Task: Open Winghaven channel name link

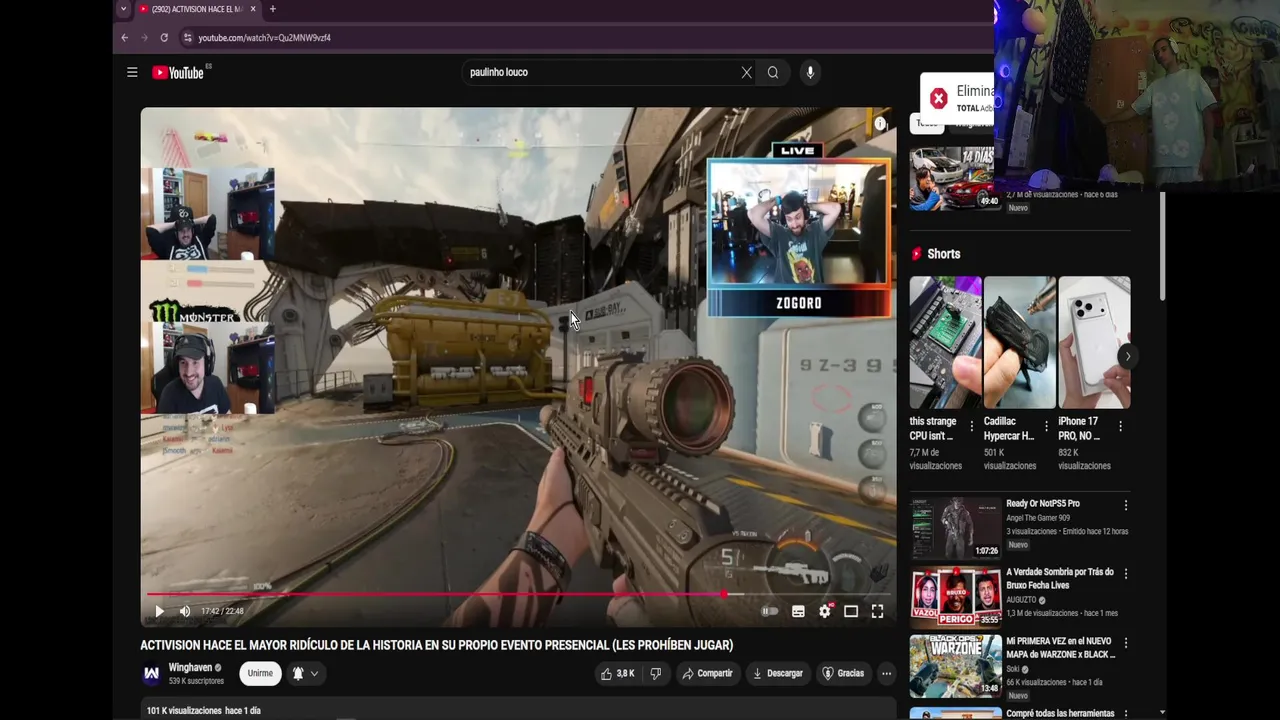Action: coord(190,668)
